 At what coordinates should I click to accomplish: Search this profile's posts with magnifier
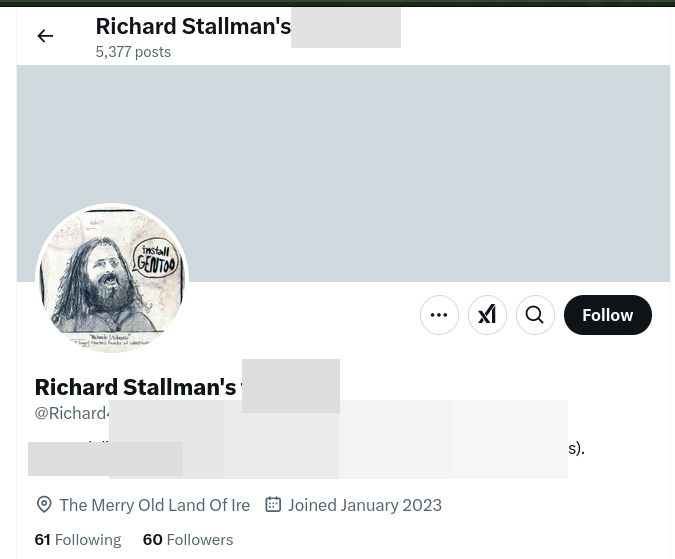[x=535, y=315]
